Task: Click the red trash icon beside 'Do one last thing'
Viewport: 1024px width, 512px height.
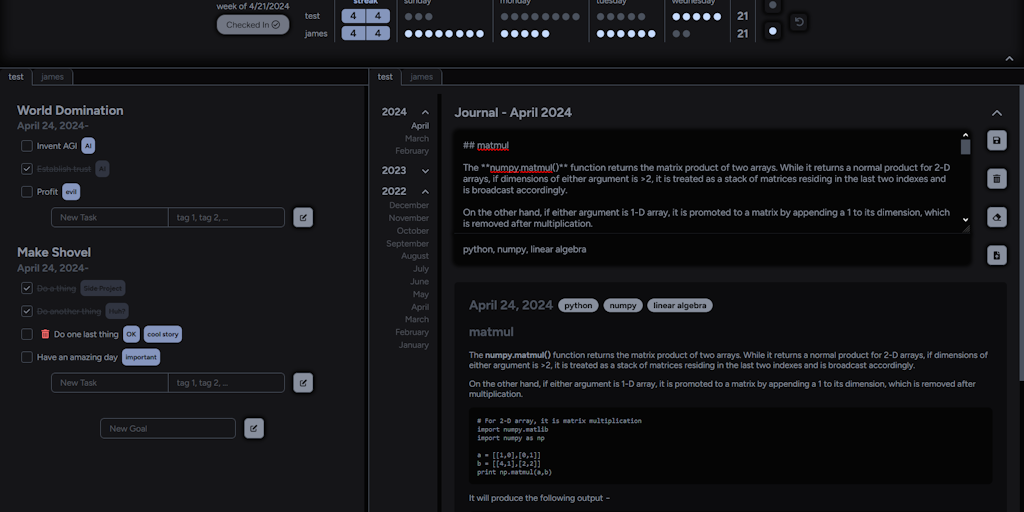Action: point(45,334)
